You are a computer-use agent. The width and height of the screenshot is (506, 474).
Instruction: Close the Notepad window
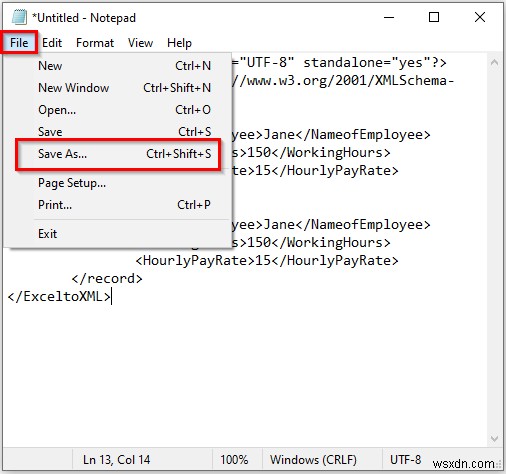[x=480, y=17]
